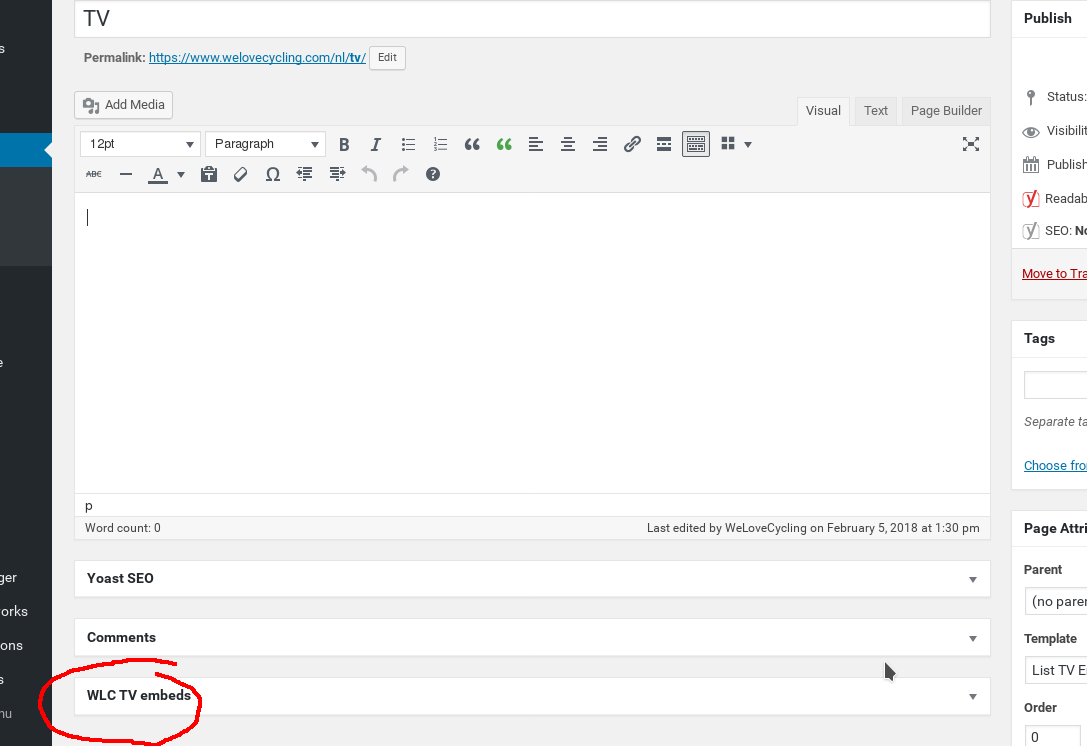Viewport: 1087px width, 746px height.
Task: Open the special character Omega picker
Action: [273, 174]
